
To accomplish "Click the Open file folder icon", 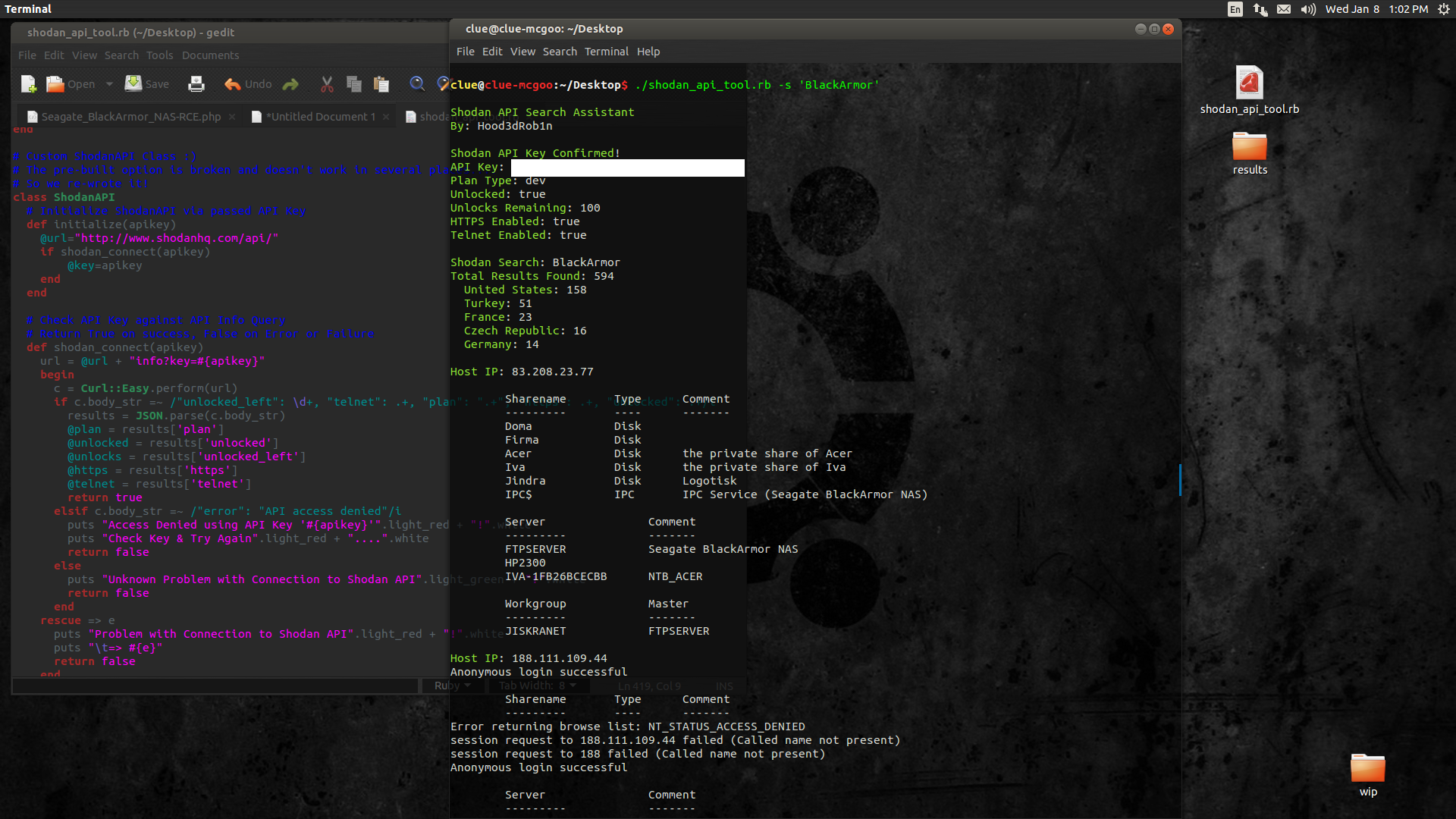I will click(x=55, y=84).
